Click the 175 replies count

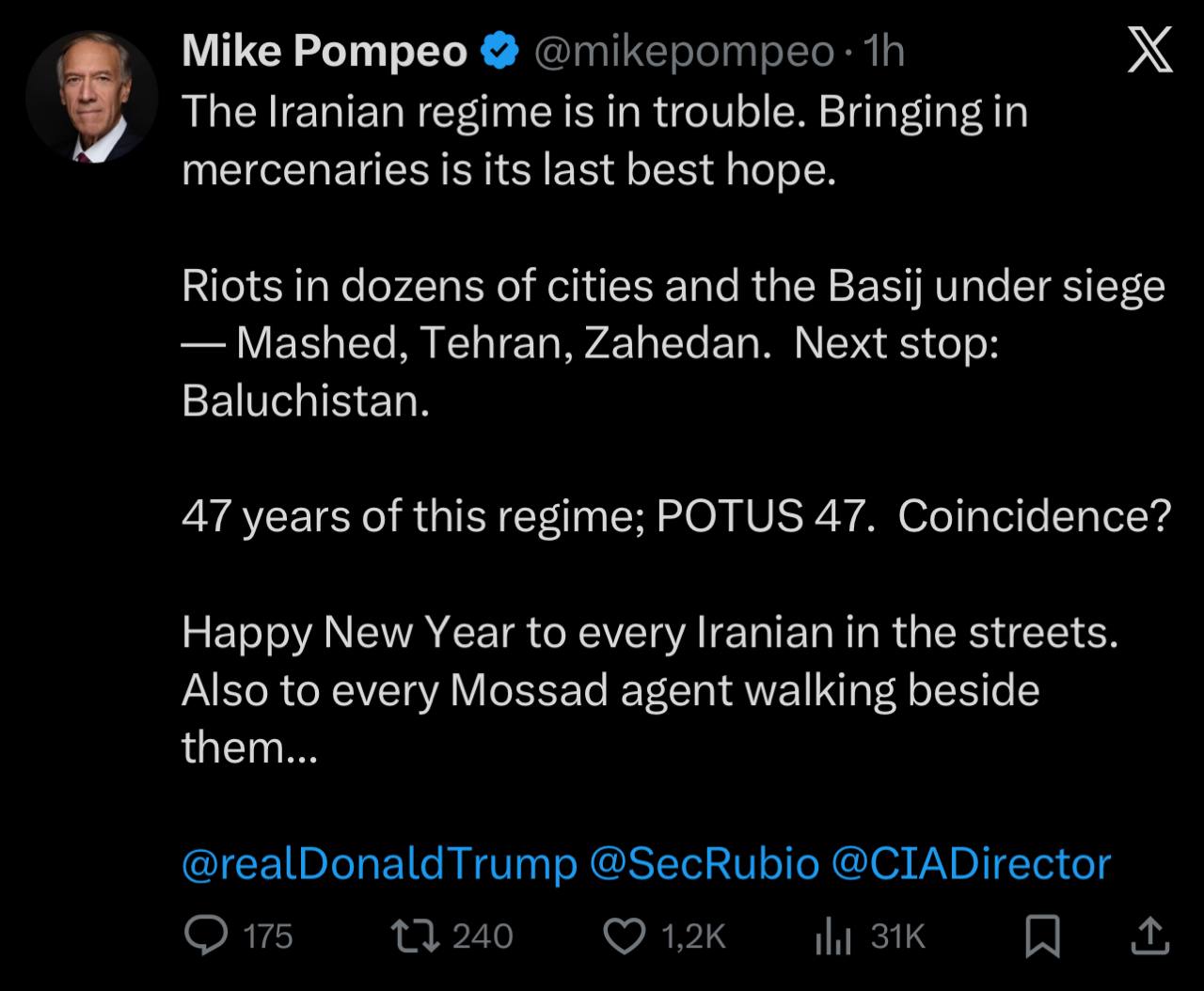coord(268,936)
